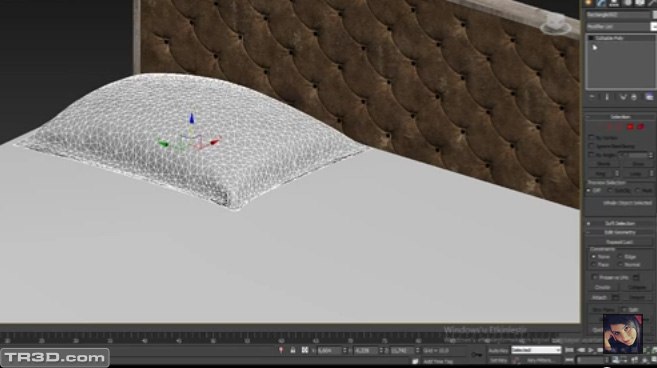
Task: Select Border sub-object level icon
Action: pos(620,127)
